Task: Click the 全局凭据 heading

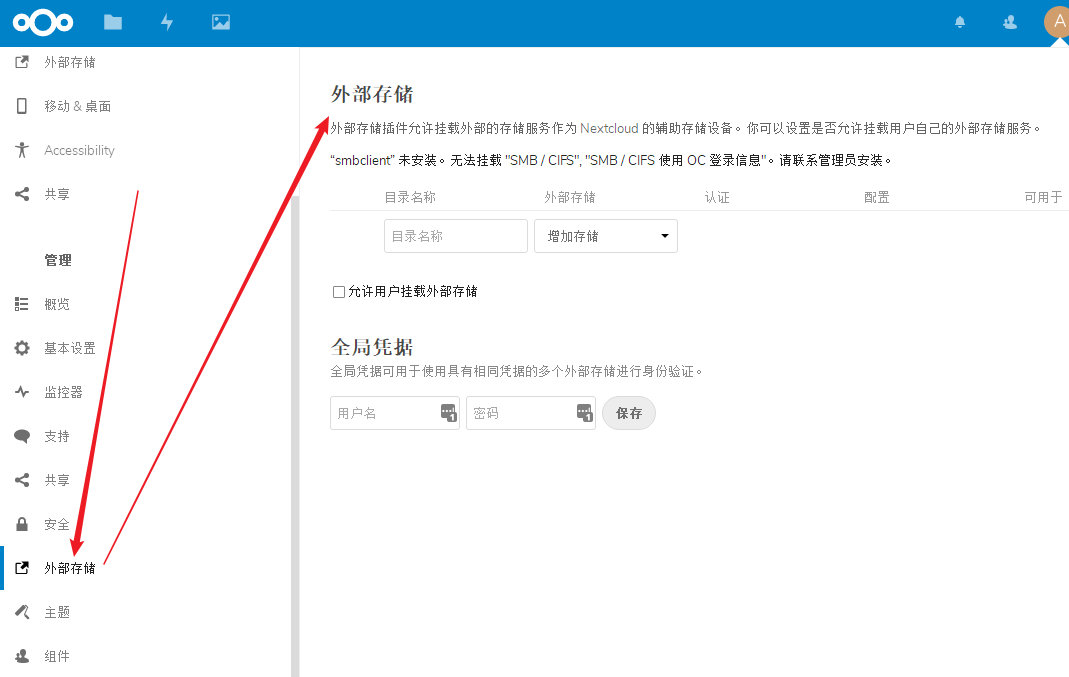Action: [372, 347]
